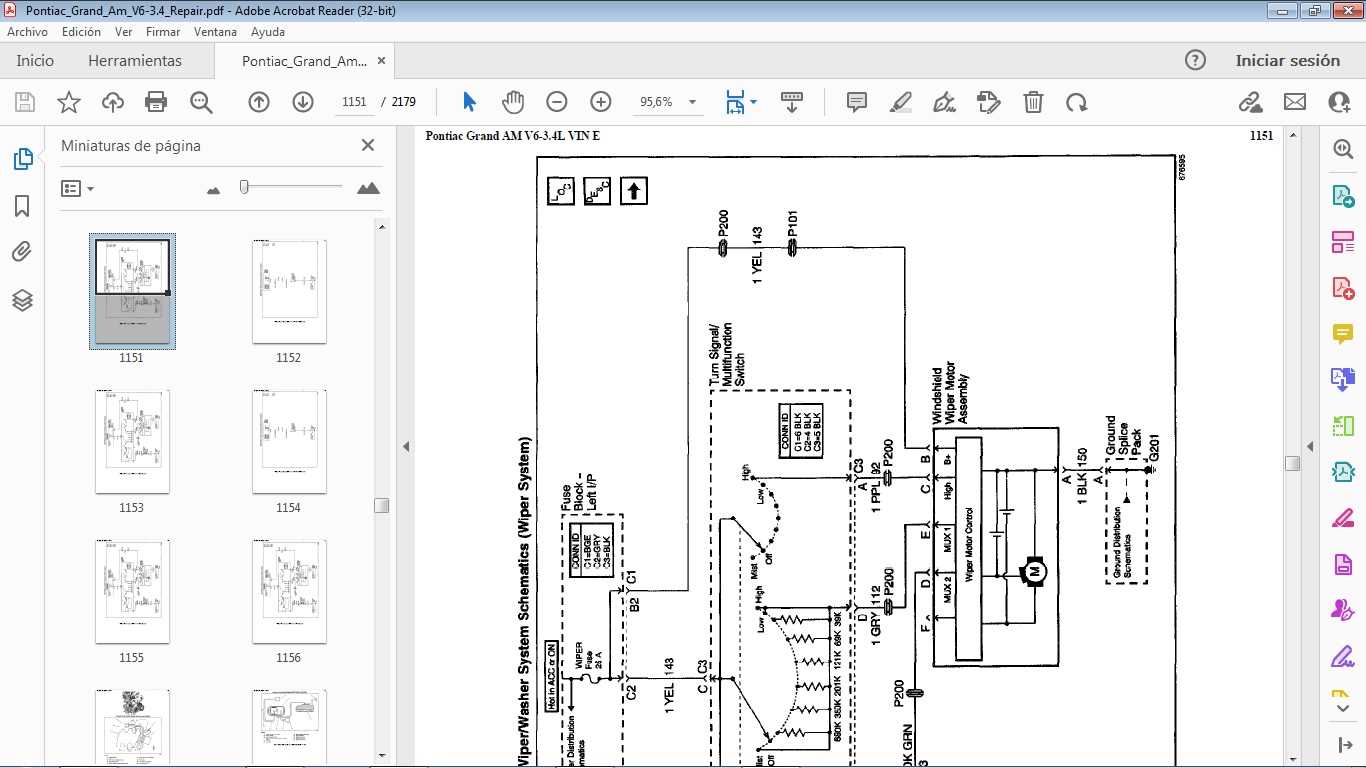Upload to cloud icon

[113, 102]
